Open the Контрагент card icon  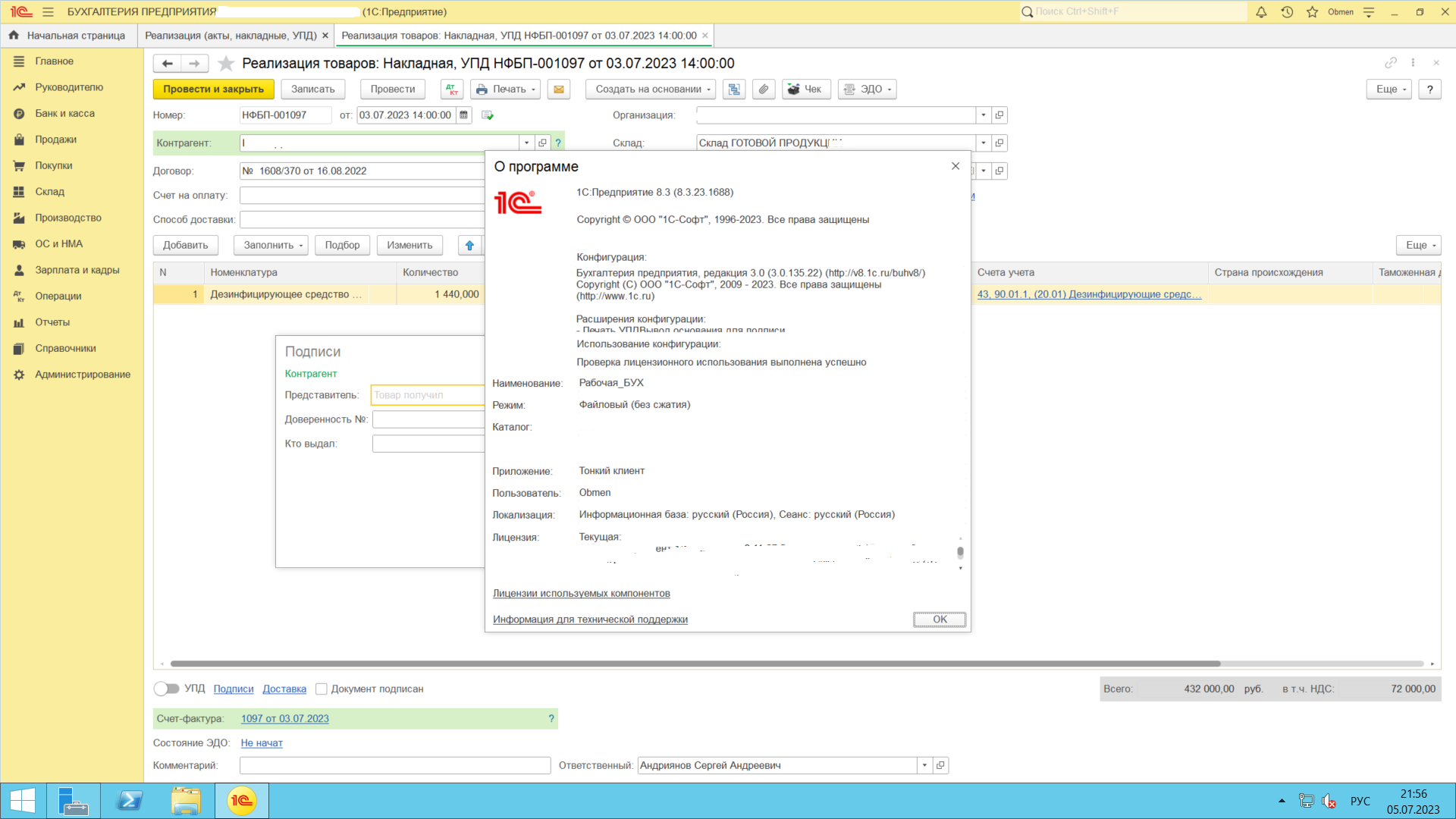coord(542,143)
